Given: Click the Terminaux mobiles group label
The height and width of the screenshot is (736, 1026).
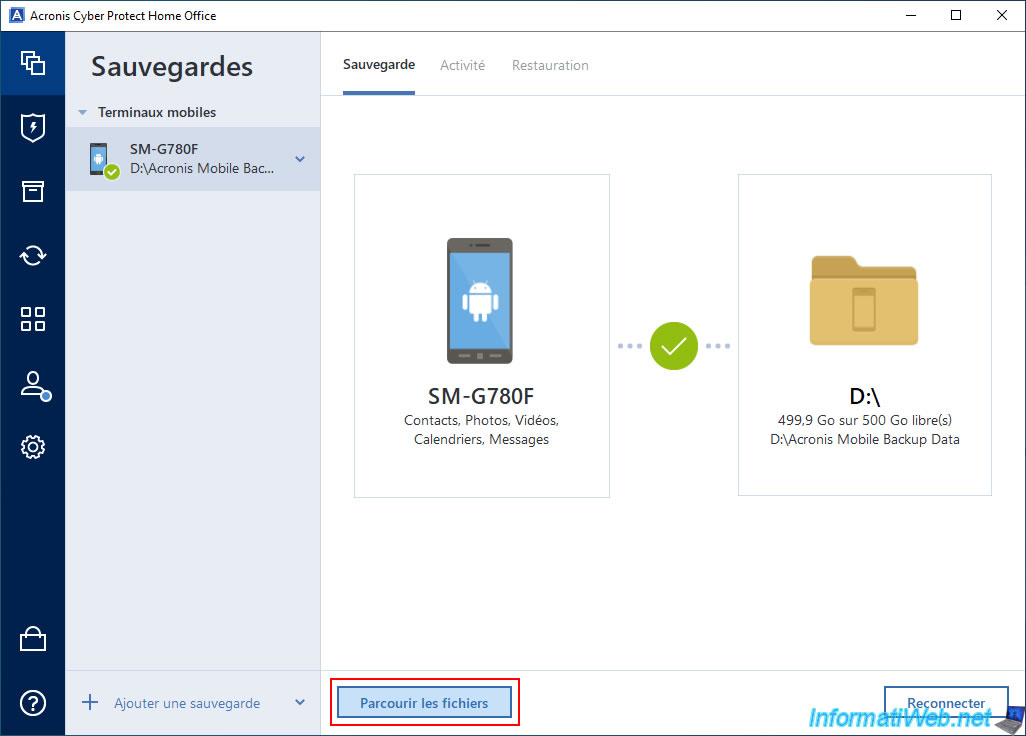Looking at the screenshot, I should (157, 113).
